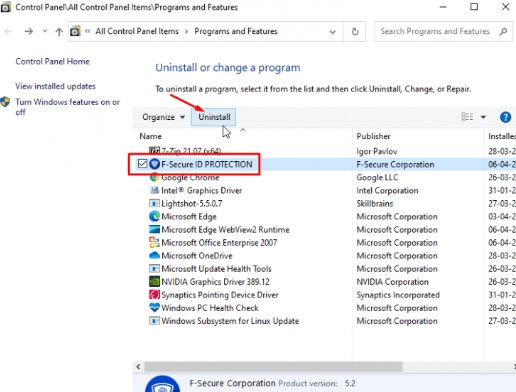The width and height of the screenshot is (516, 392).
Task: Uncheck the F-Secure ID PROTECTION checkbox
Action: [142, 164]
